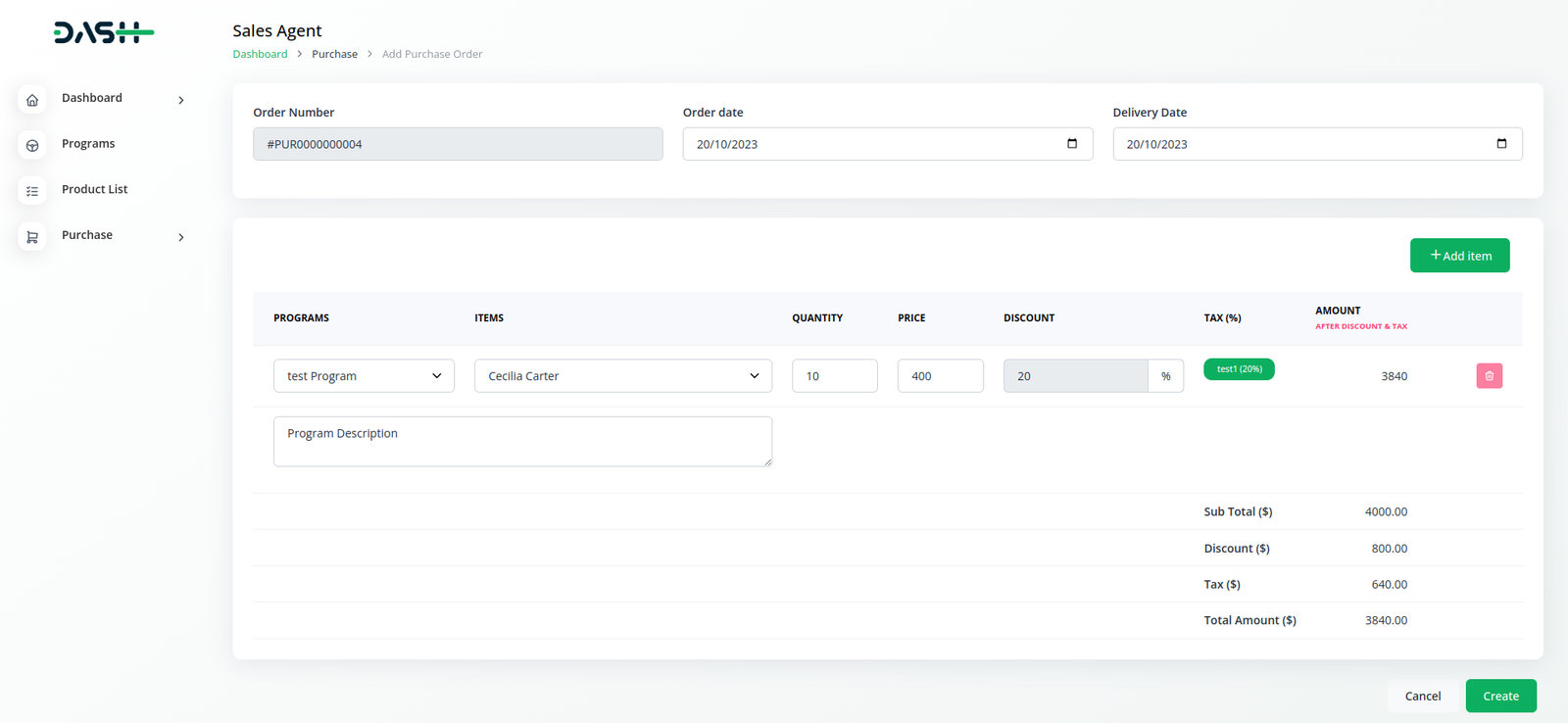Click the Product List icon
Screen dimensions: 1568x723
(32, 191)
